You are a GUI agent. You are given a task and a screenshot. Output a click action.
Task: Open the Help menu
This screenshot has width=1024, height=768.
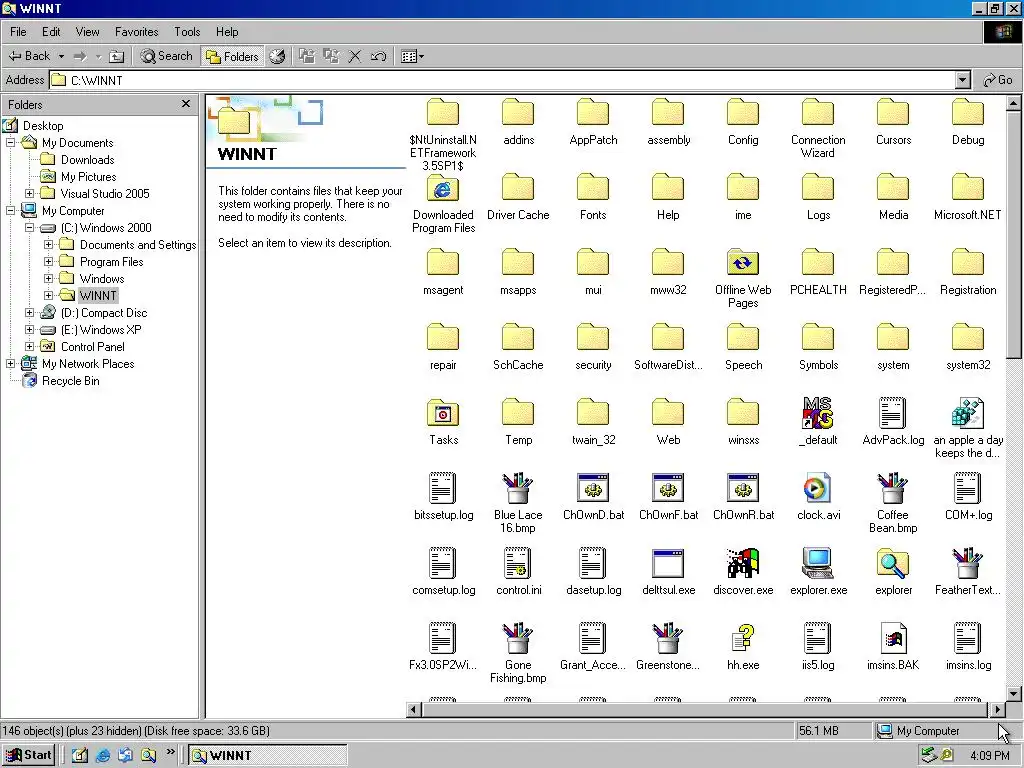coord(227,31)
